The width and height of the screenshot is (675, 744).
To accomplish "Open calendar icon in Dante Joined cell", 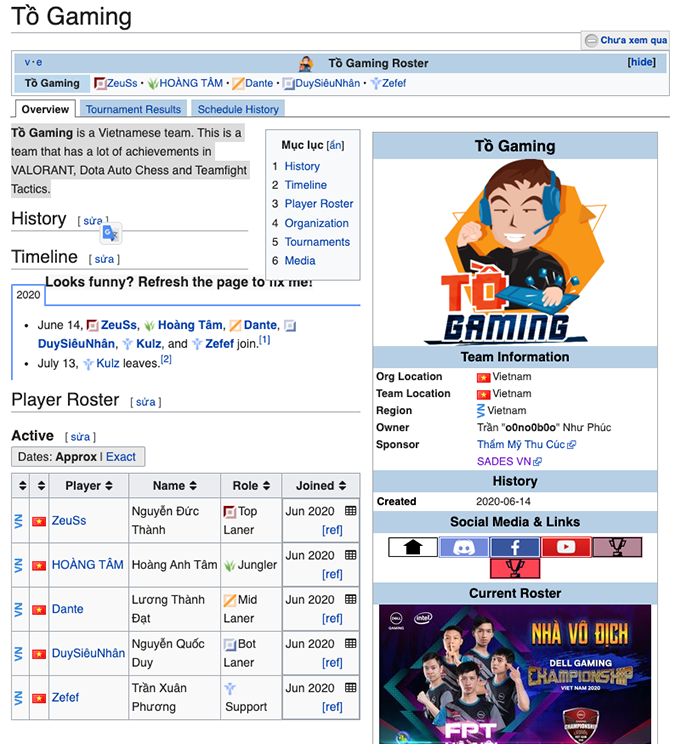I will coord(351,599).
